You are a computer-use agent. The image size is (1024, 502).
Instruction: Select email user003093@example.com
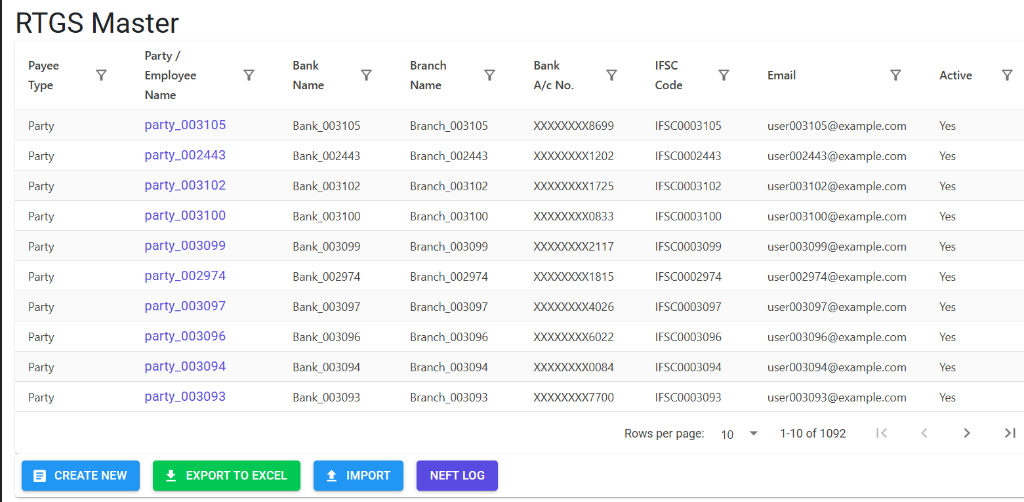pos(837,398)
